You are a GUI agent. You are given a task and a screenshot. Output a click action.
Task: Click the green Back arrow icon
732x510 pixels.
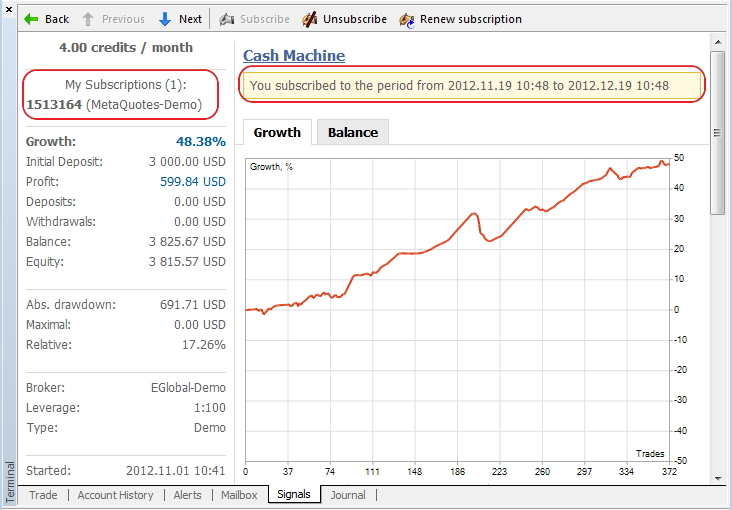(x=31, y=19)
